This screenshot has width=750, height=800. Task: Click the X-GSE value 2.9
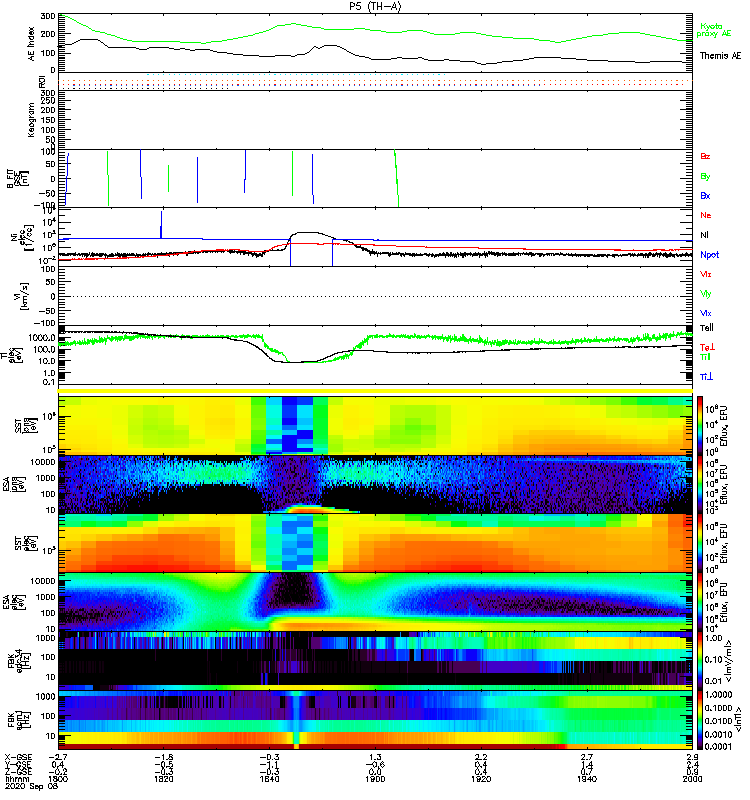[692, 758]
